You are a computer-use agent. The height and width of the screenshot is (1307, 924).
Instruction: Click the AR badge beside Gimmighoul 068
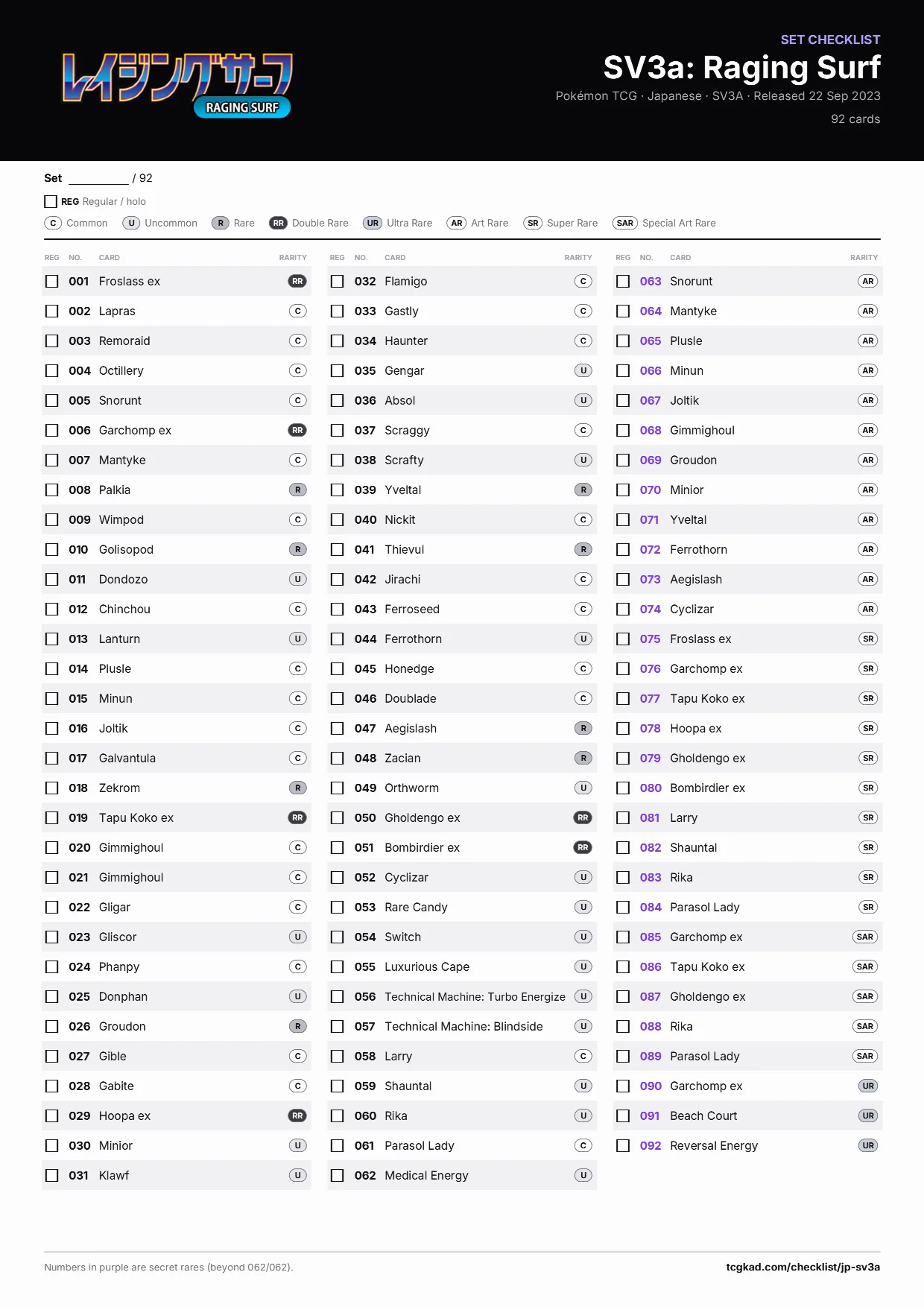(868, 430)
